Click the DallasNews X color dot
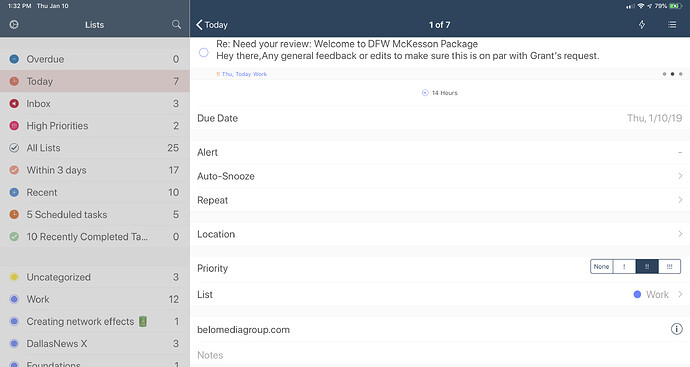 14,344
